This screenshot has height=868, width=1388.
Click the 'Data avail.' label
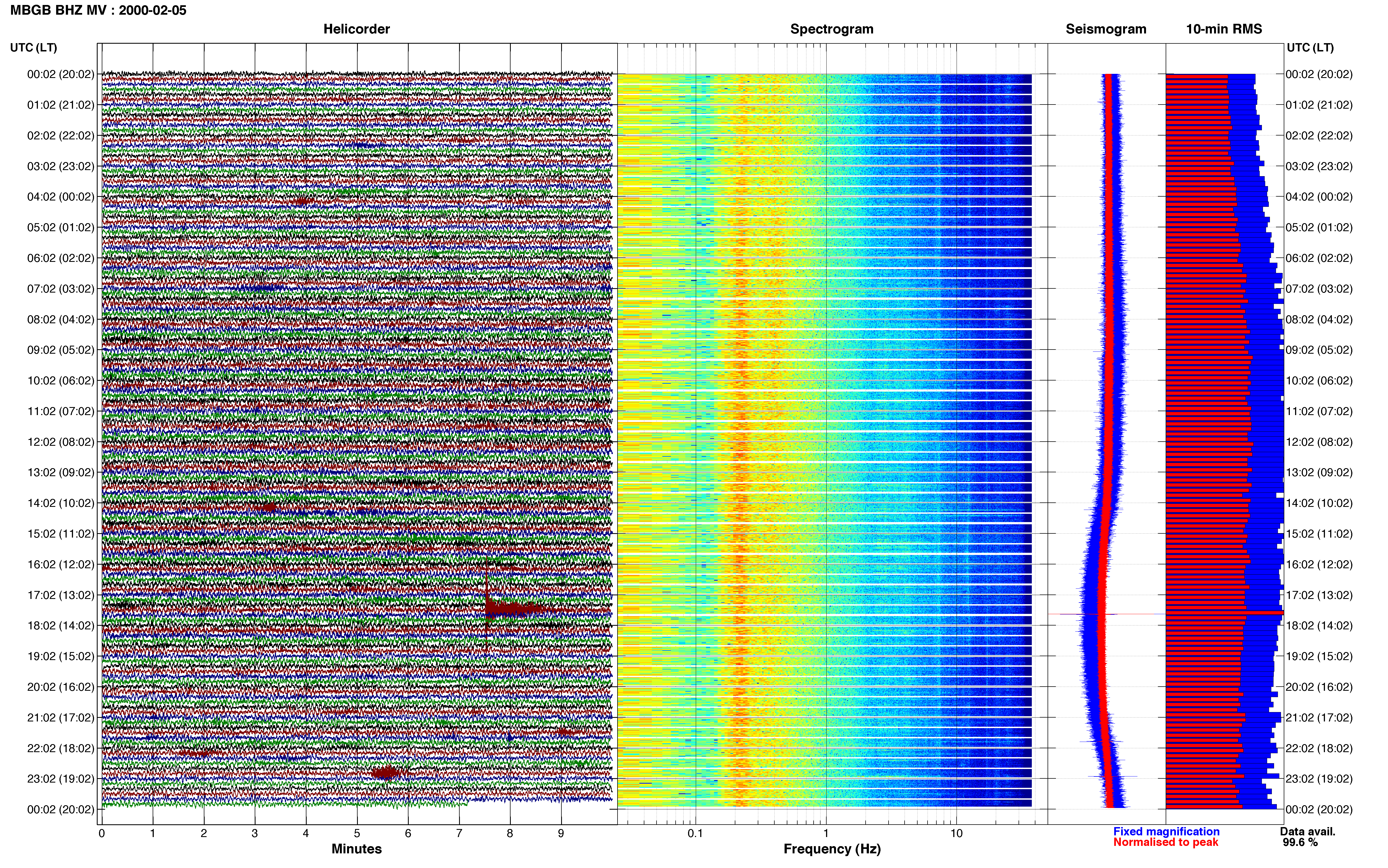click(x=1308, y=832)
